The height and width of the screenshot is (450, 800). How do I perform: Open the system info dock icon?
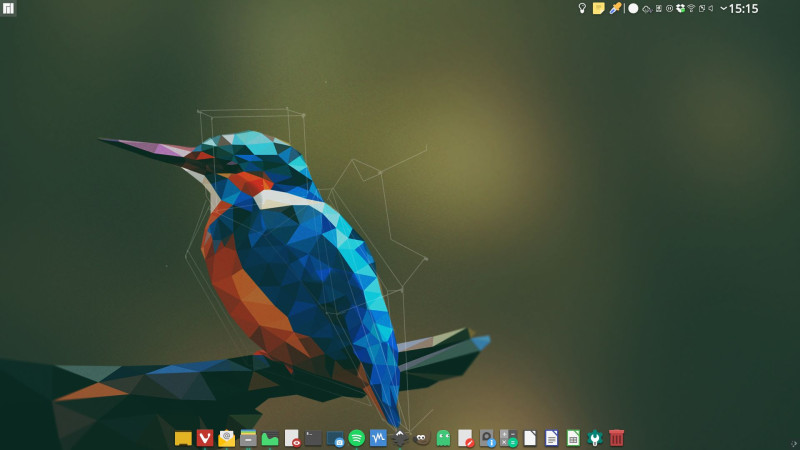click(x=487, y=438)
